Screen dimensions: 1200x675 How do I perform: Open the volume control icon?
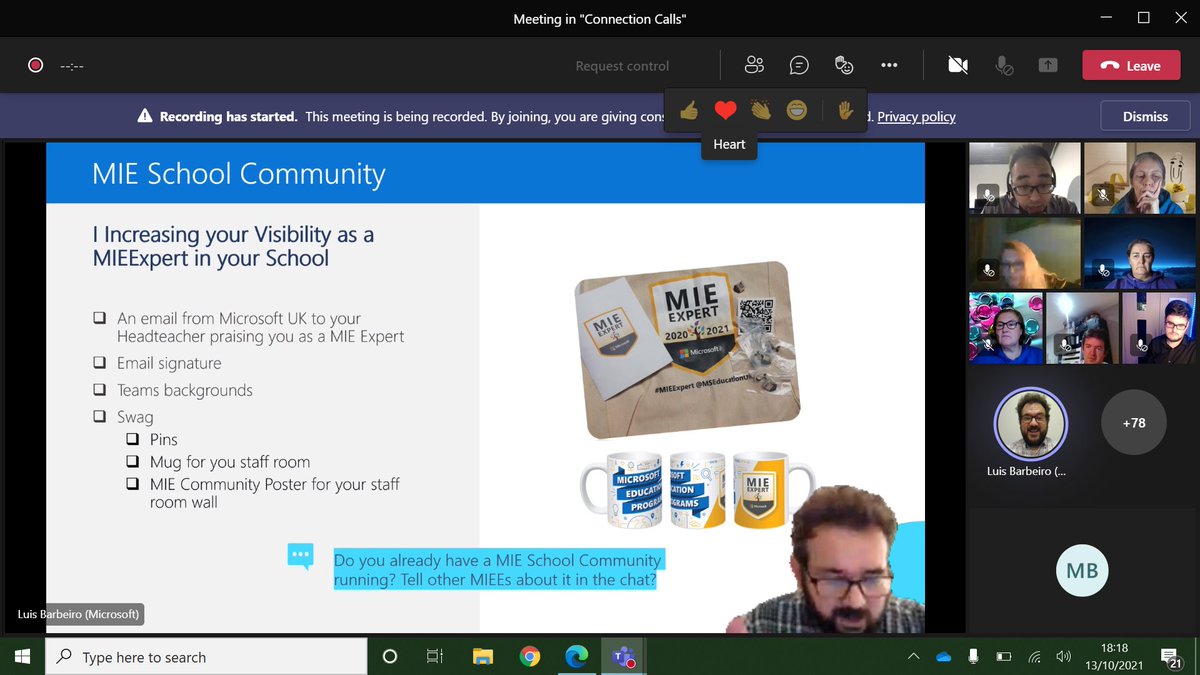click(1064, 657)
